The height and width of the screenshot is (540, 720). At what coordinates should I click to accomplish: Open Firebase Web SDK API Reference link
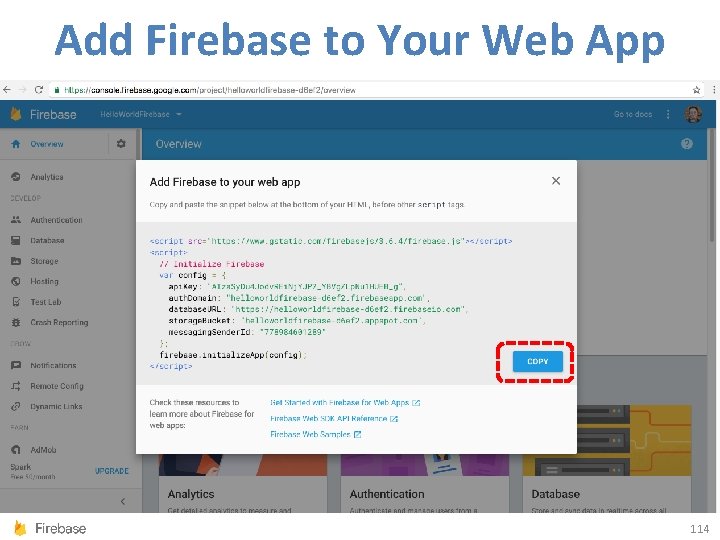click(x=334, y=418)
